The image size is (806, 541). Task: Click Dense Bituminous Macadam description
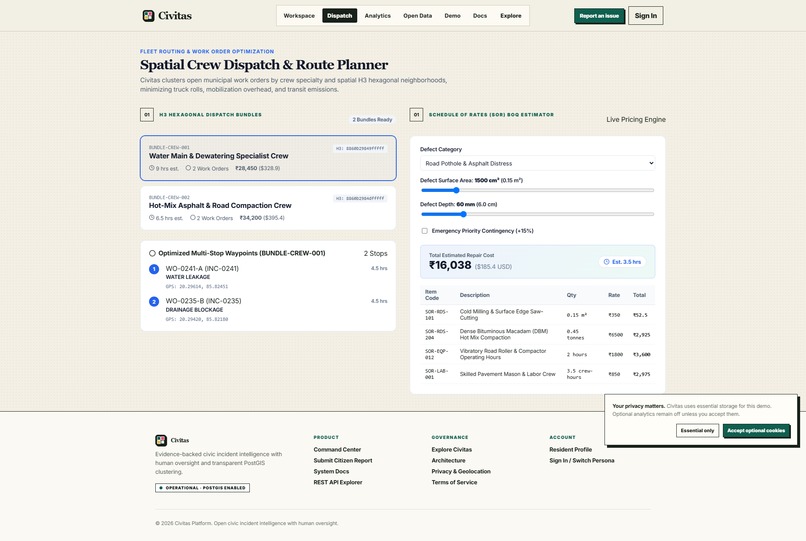pyautogui.click(x=504, y=334)
